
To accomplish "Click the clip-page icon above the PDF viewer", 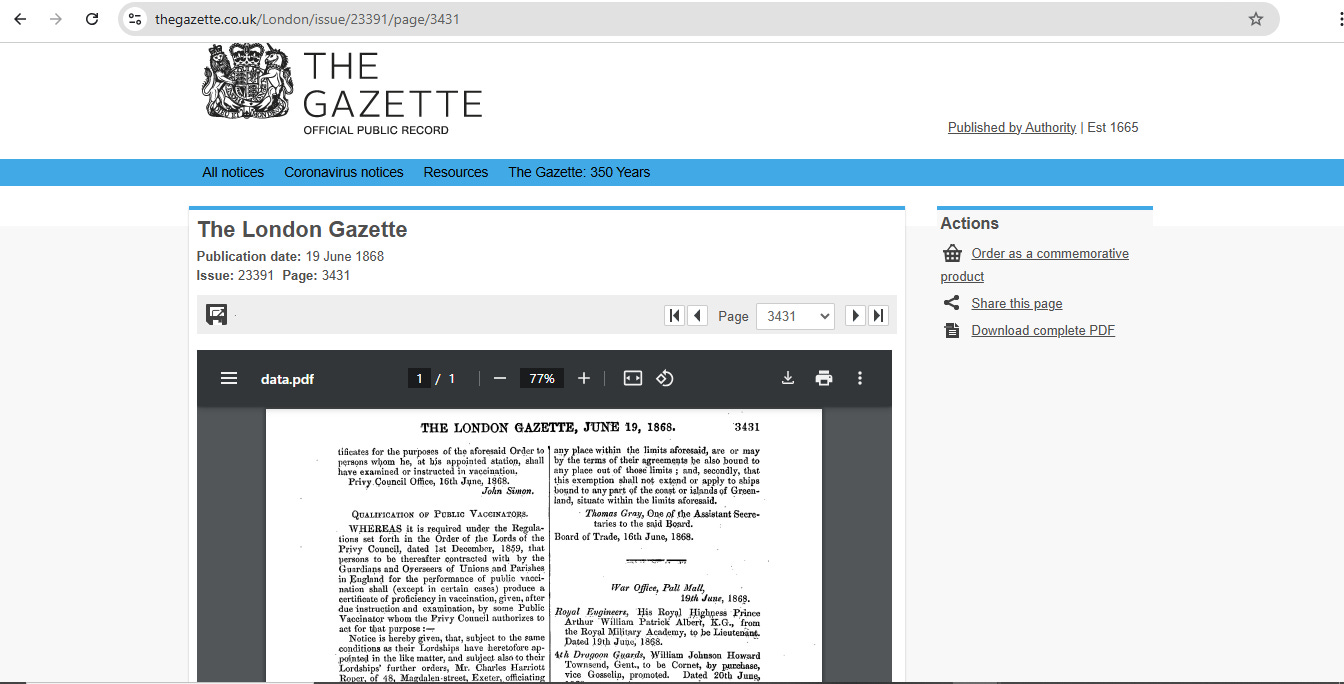I will 216,315.
